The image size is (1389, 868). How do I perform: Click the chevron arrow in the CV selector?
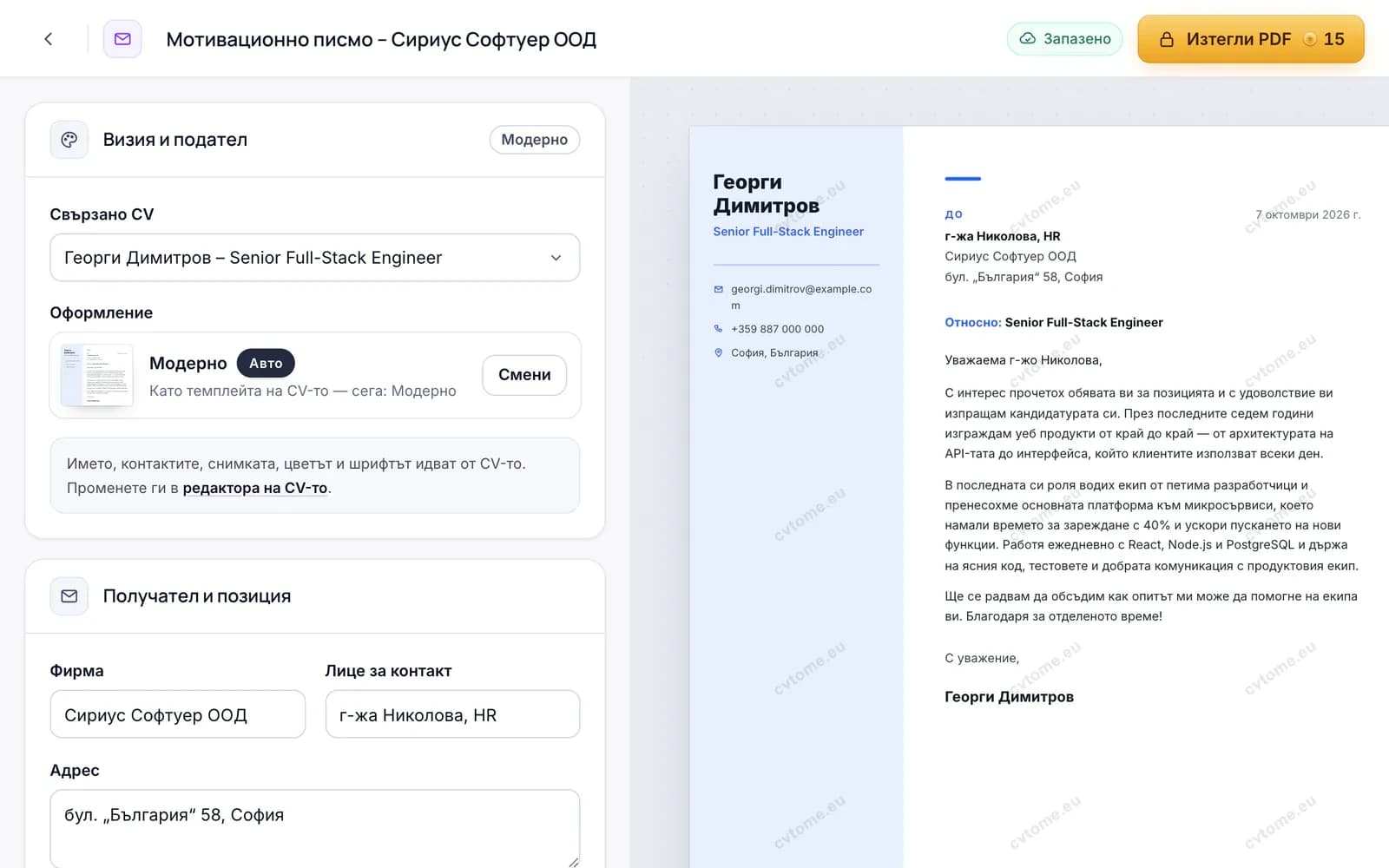556,258
